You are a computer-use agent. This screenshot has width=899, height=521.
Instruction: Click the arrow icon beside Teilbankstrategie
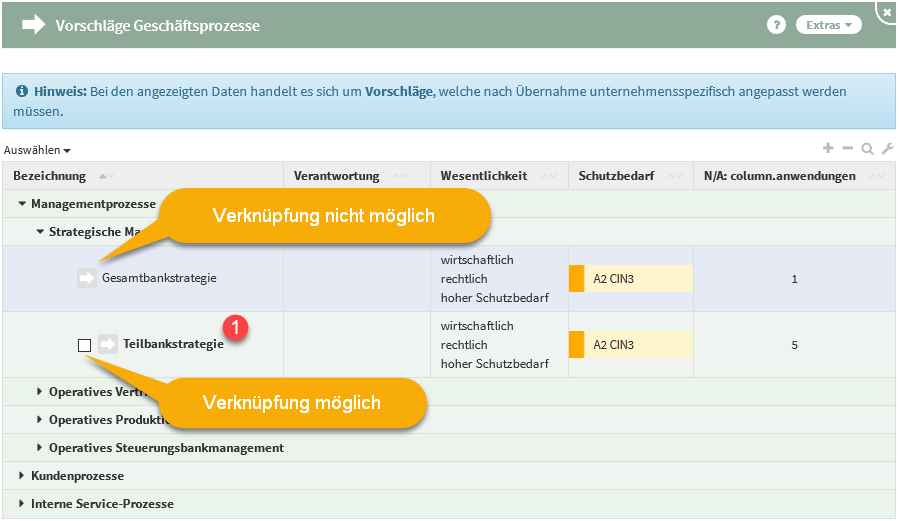coord(107,344)
